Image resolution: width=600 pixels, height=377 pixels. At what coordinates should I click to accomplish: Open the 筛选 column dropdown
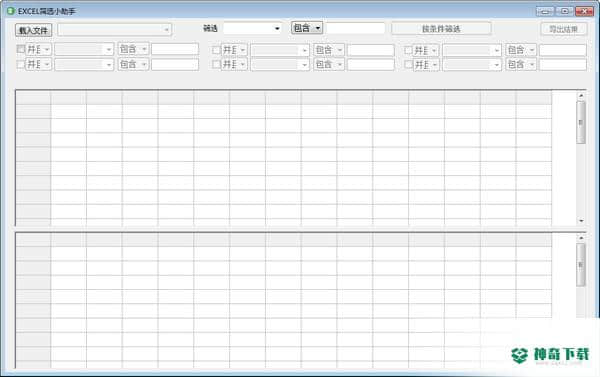(253, 28)
